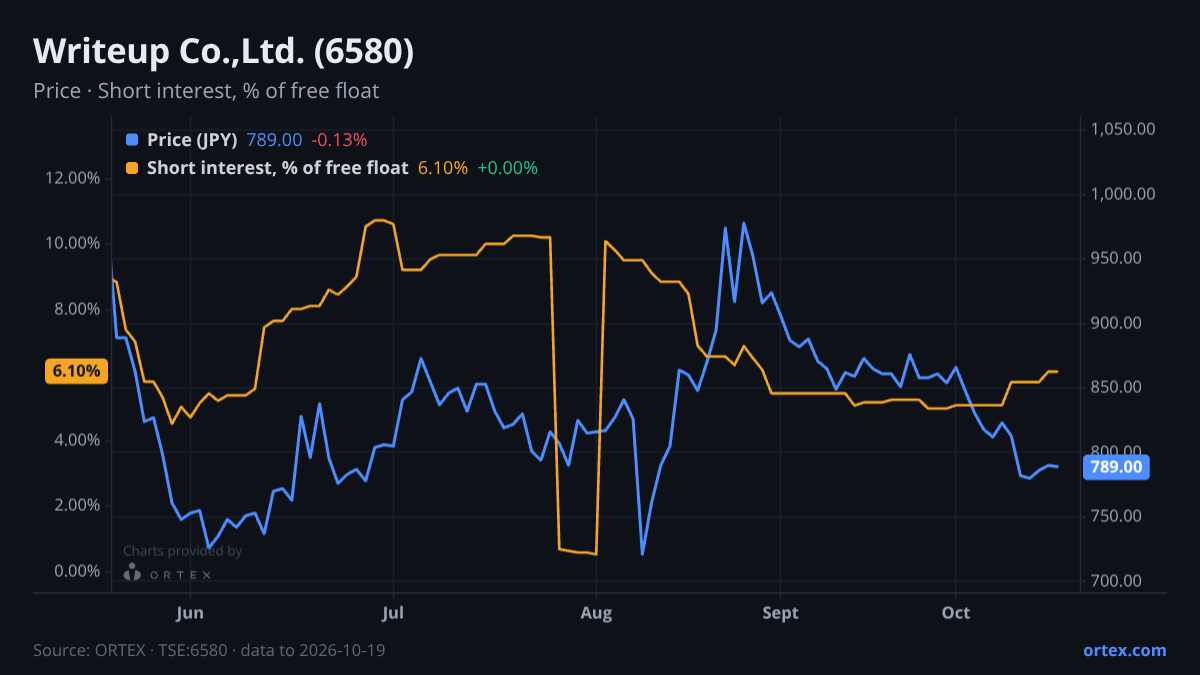Click the Oct x-axis label
Screen dimensions: 1200x675
click(x=956, y=612)
